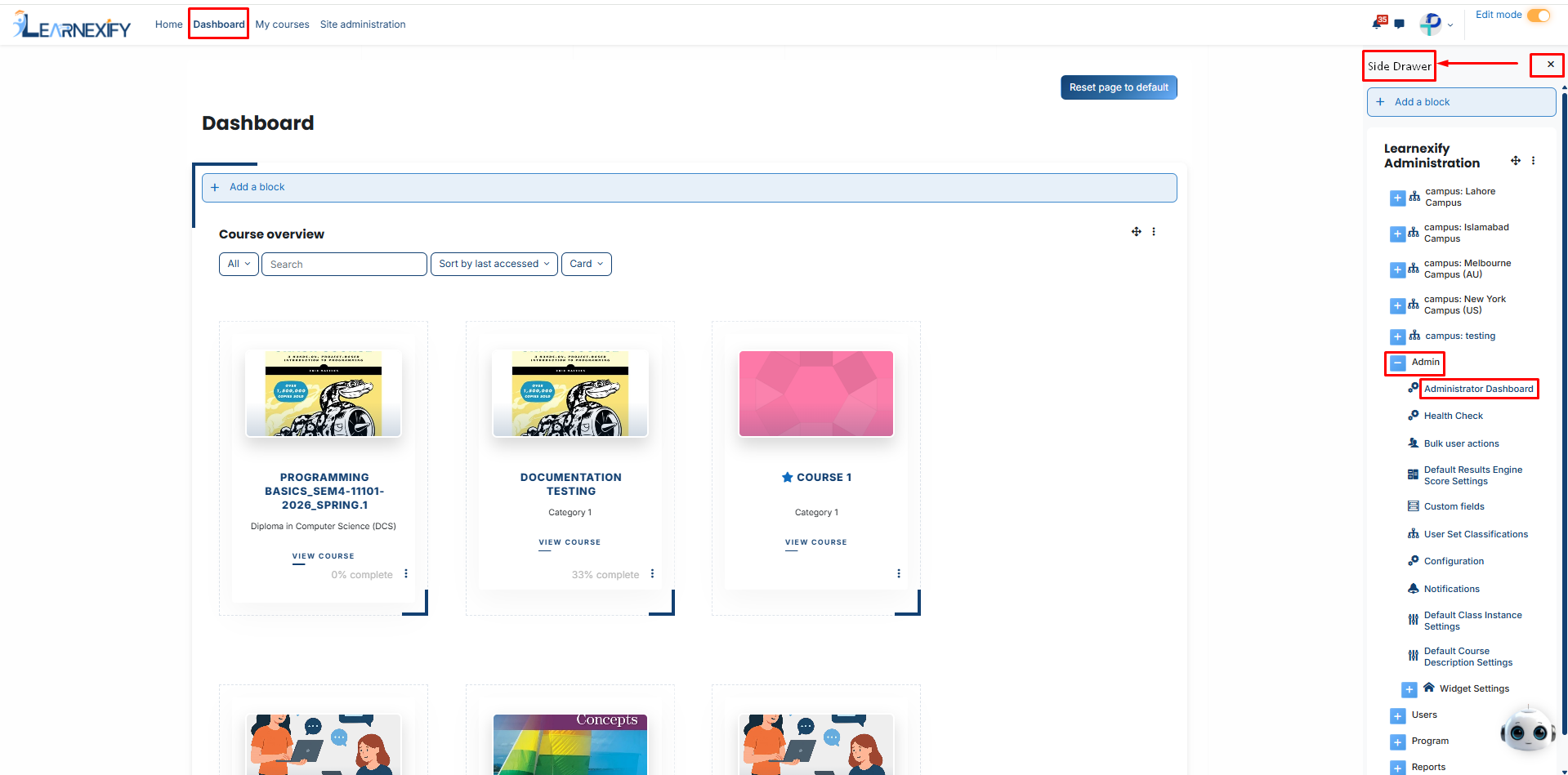
Task: Open the Card view dropdown
Action: tap(587, 264)
